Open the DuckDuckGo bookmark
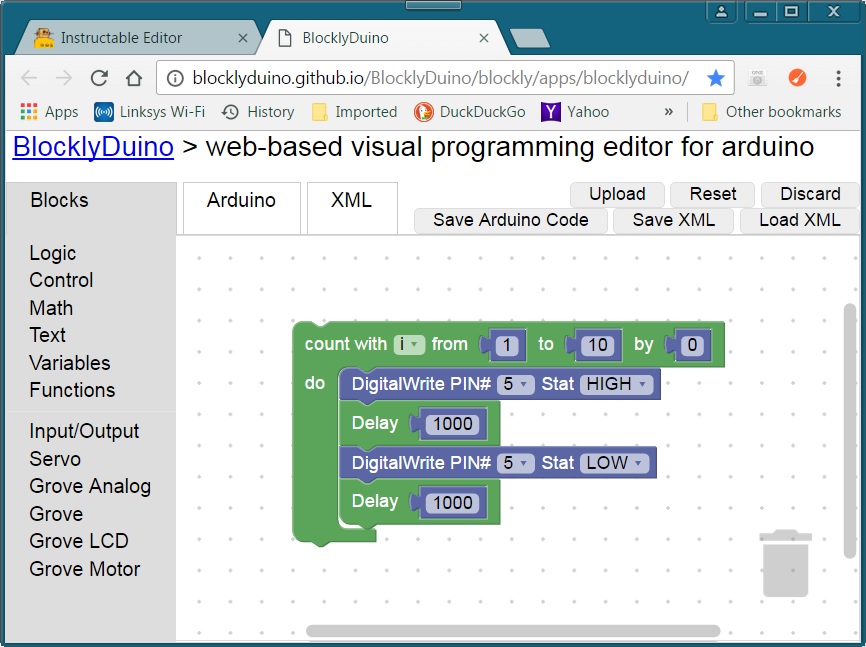Screen dimensions: 866x647 469,112
